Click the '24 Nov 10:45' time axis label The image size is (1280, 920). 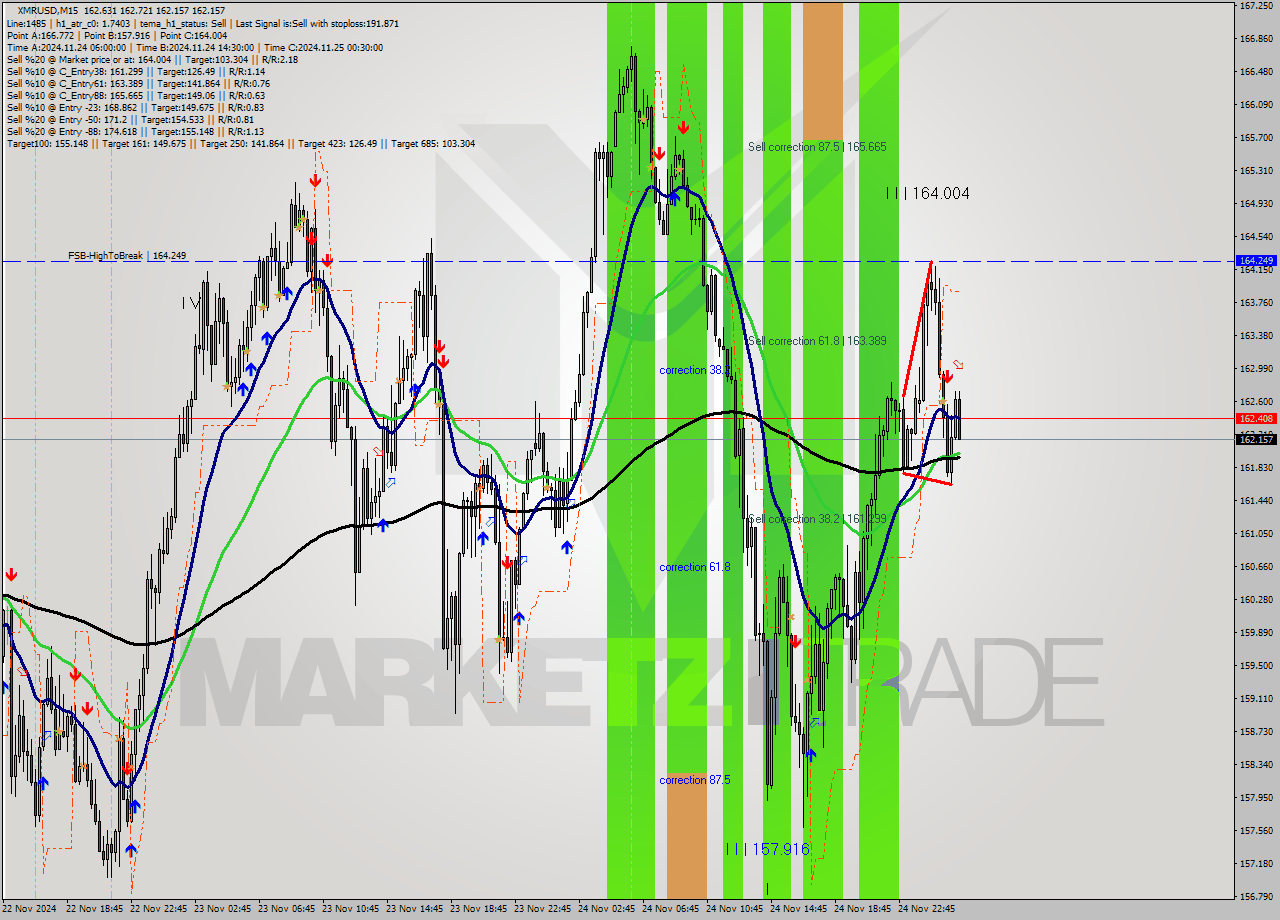734,910
